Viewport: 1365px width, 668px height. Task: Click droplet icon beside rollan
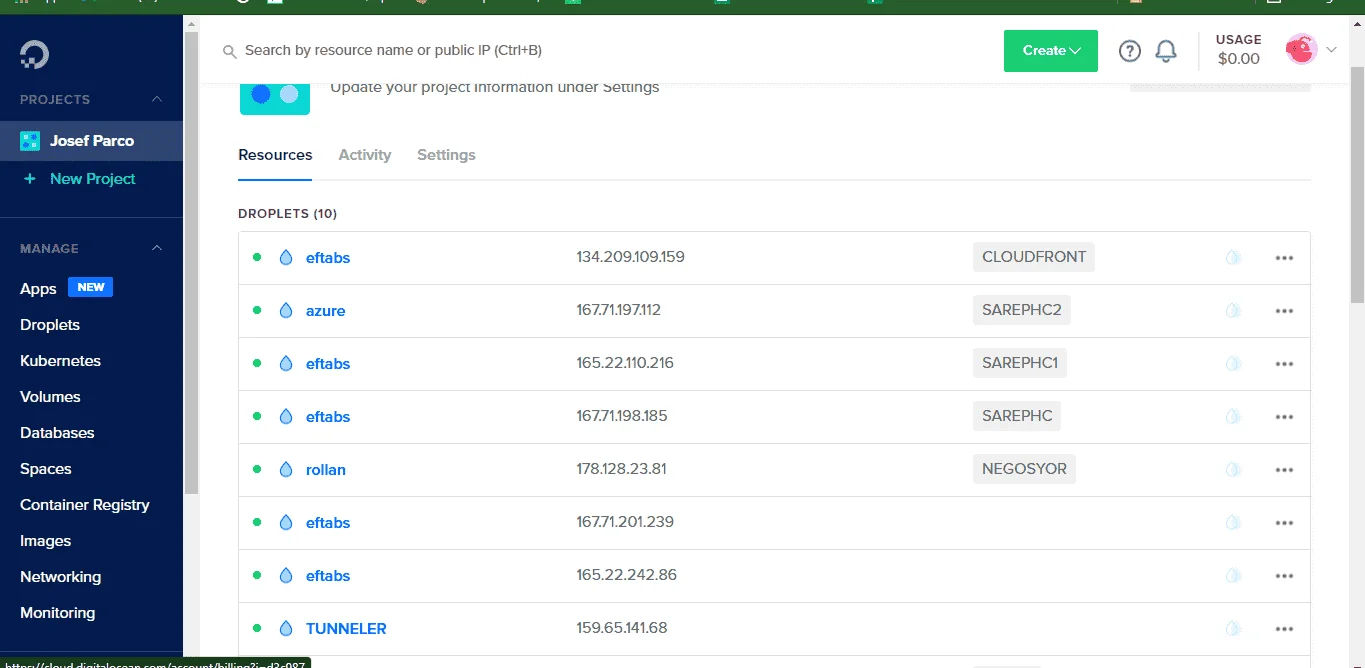click(x=286, y=470)
